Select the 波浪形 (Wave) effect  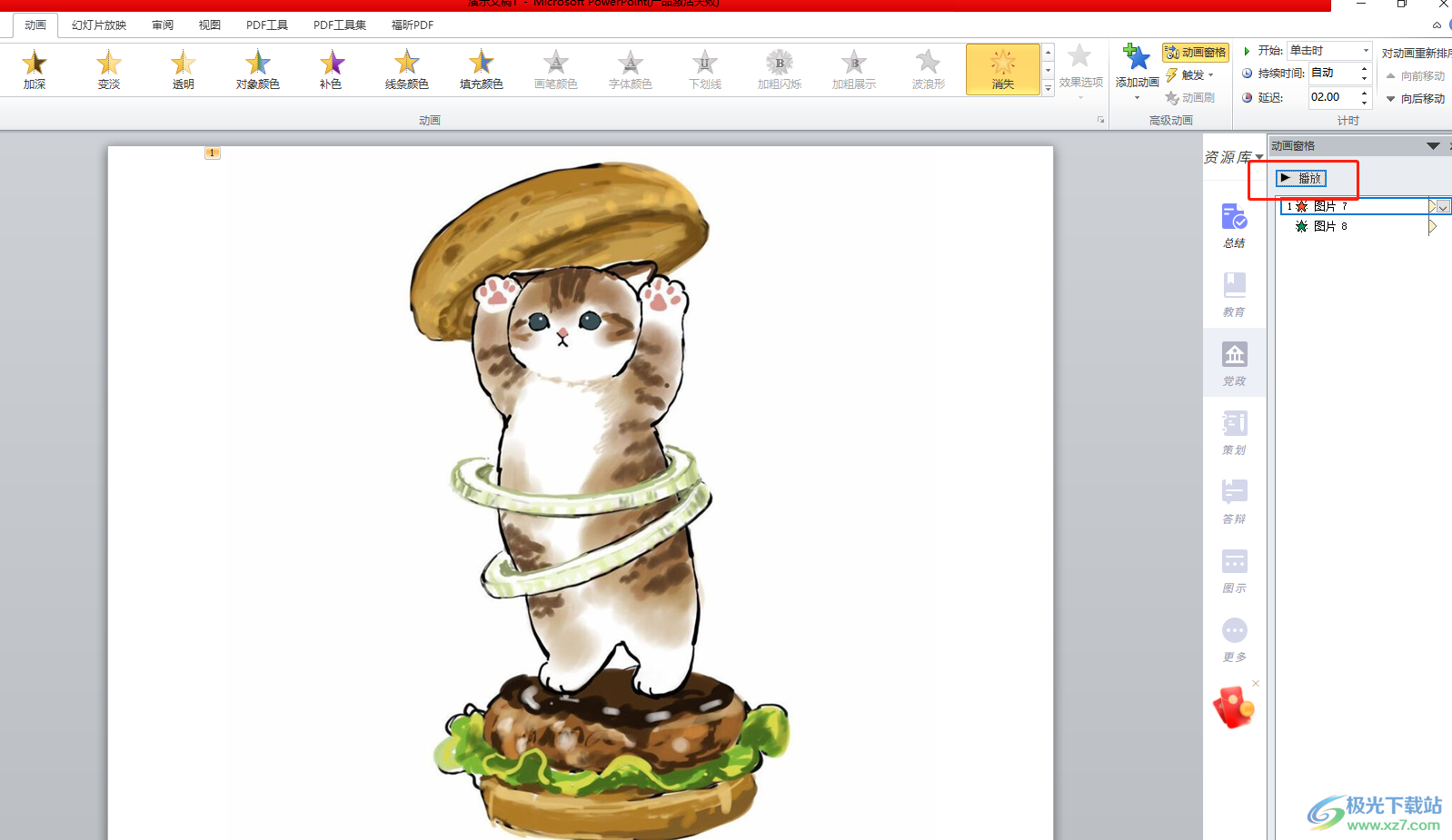(929, 70)
